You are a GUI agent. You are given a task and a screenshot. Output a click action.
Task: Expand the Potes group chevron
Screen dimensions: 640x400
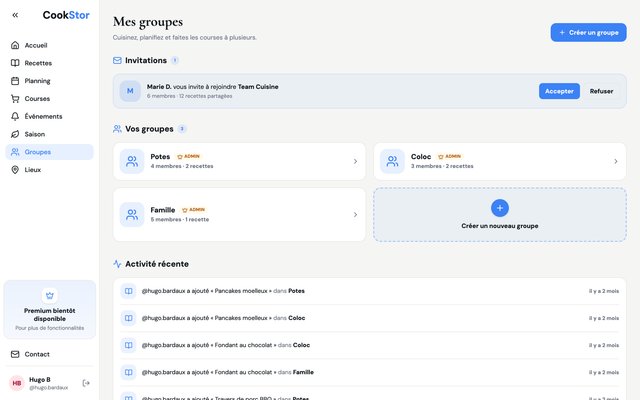(x=355, y=161)
